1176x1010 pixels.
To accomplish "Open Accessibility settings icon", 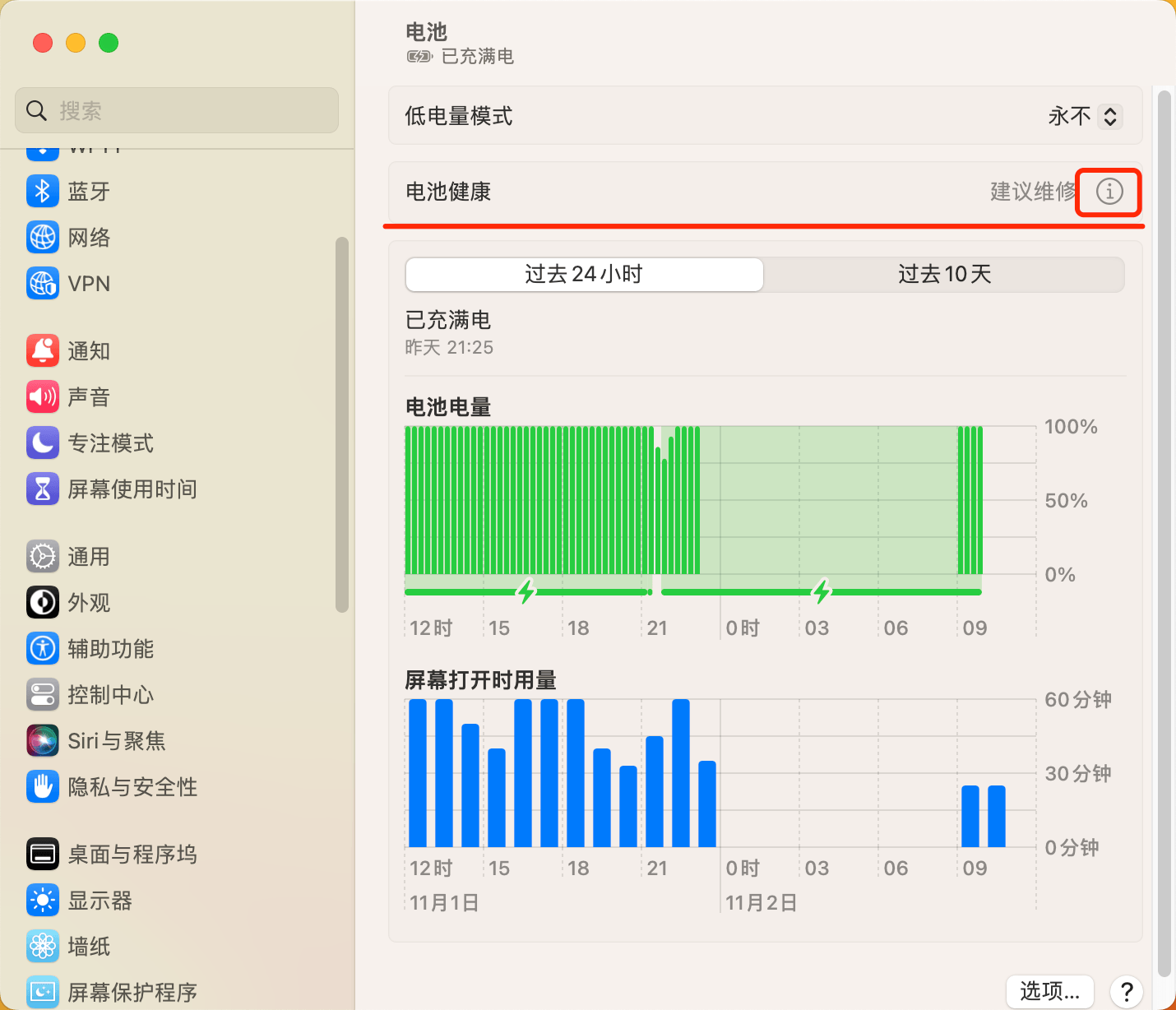I will coord(43,649).
